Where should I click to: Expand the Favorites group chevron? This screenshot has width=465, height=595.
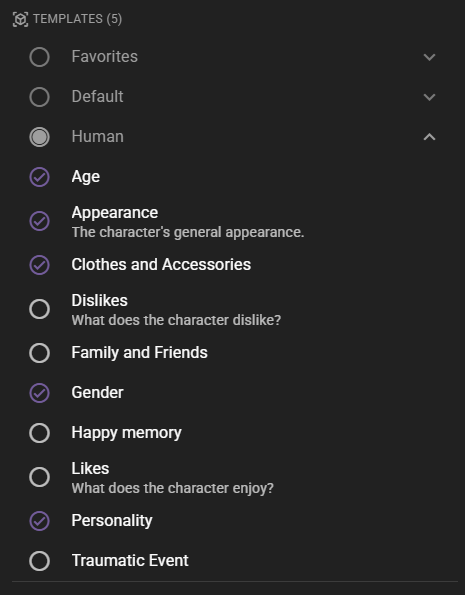pos(429,57)
